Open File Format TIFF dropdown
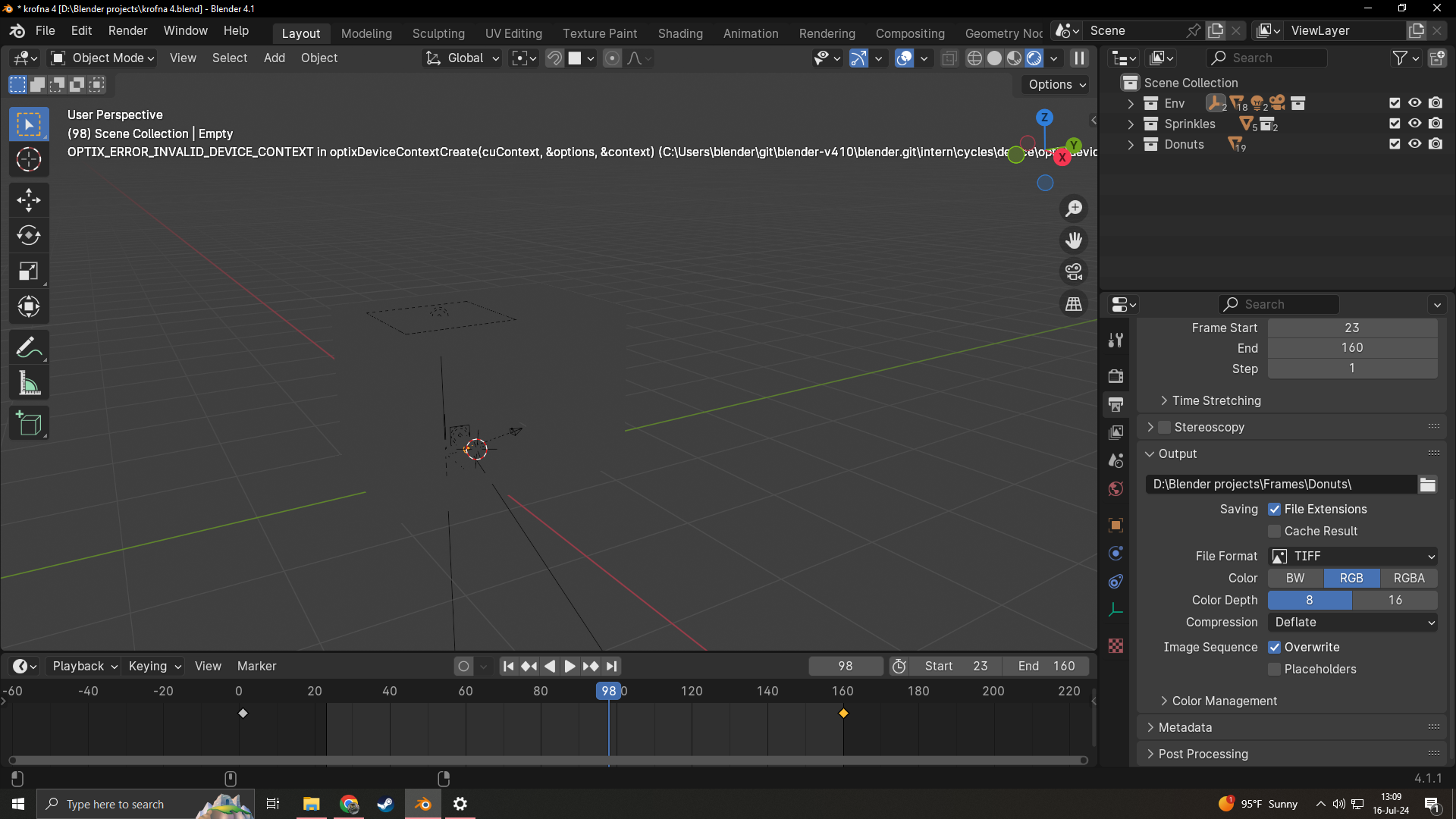The width and height of the screenshot is (1456, 819). (1353, 557)
